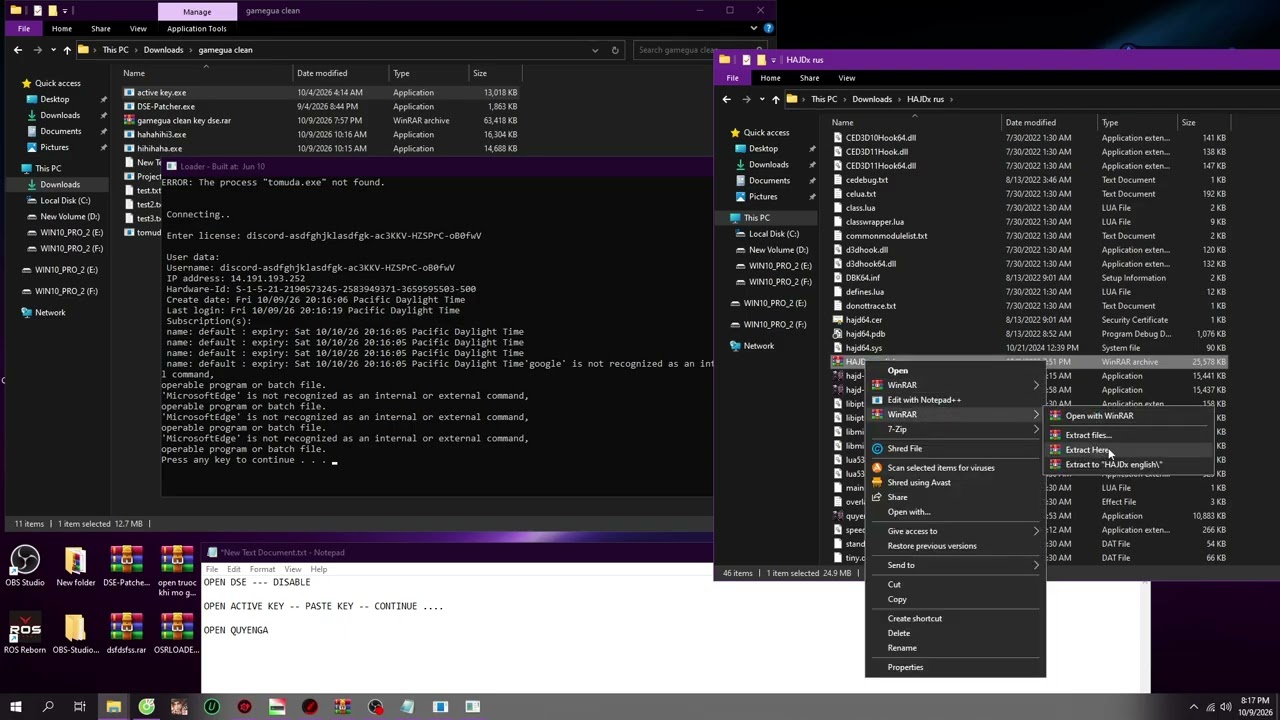Screen dimensions: 1280x720
Task: Select Extract to "HAJDx english\" entry
Action: tap(1113, 464)
